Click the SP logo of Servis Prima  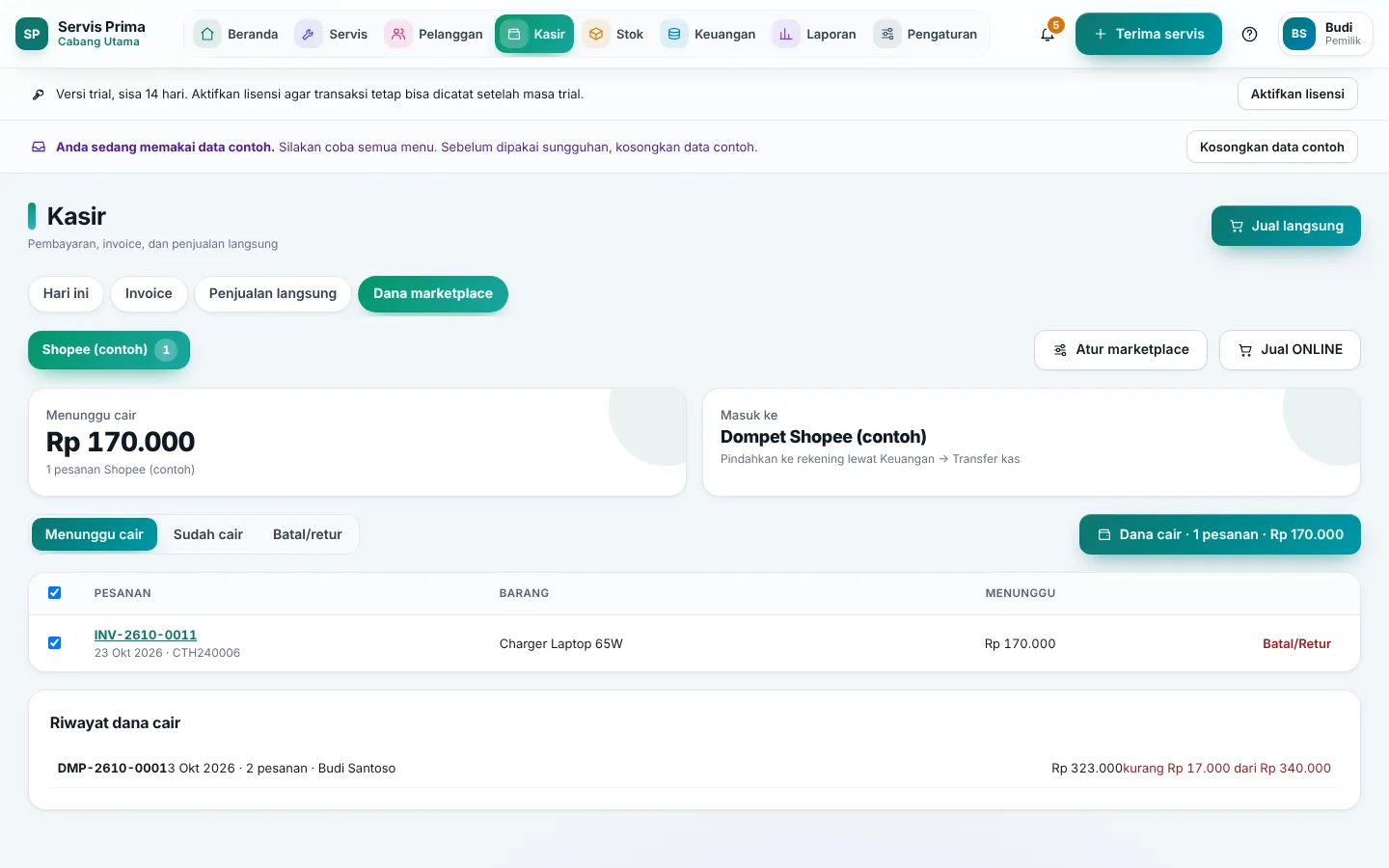click(32, 34)
